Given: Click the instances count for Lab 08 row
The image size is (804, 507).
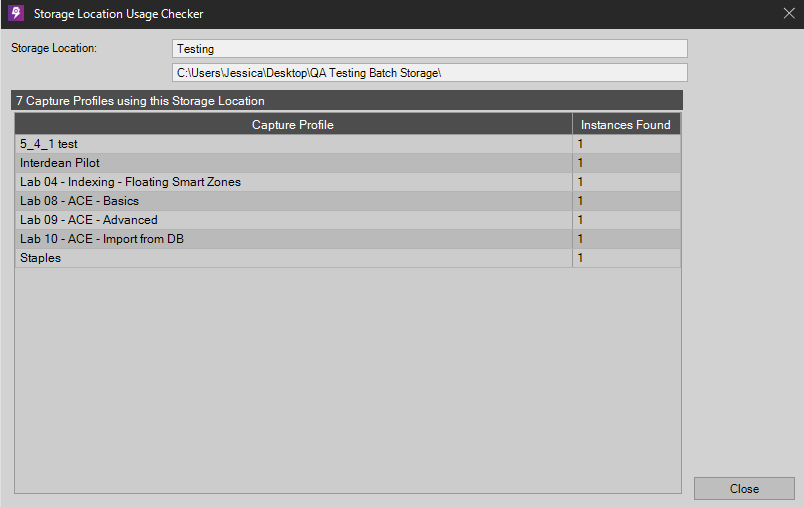Looking at the screenshot, I should 627,201.
